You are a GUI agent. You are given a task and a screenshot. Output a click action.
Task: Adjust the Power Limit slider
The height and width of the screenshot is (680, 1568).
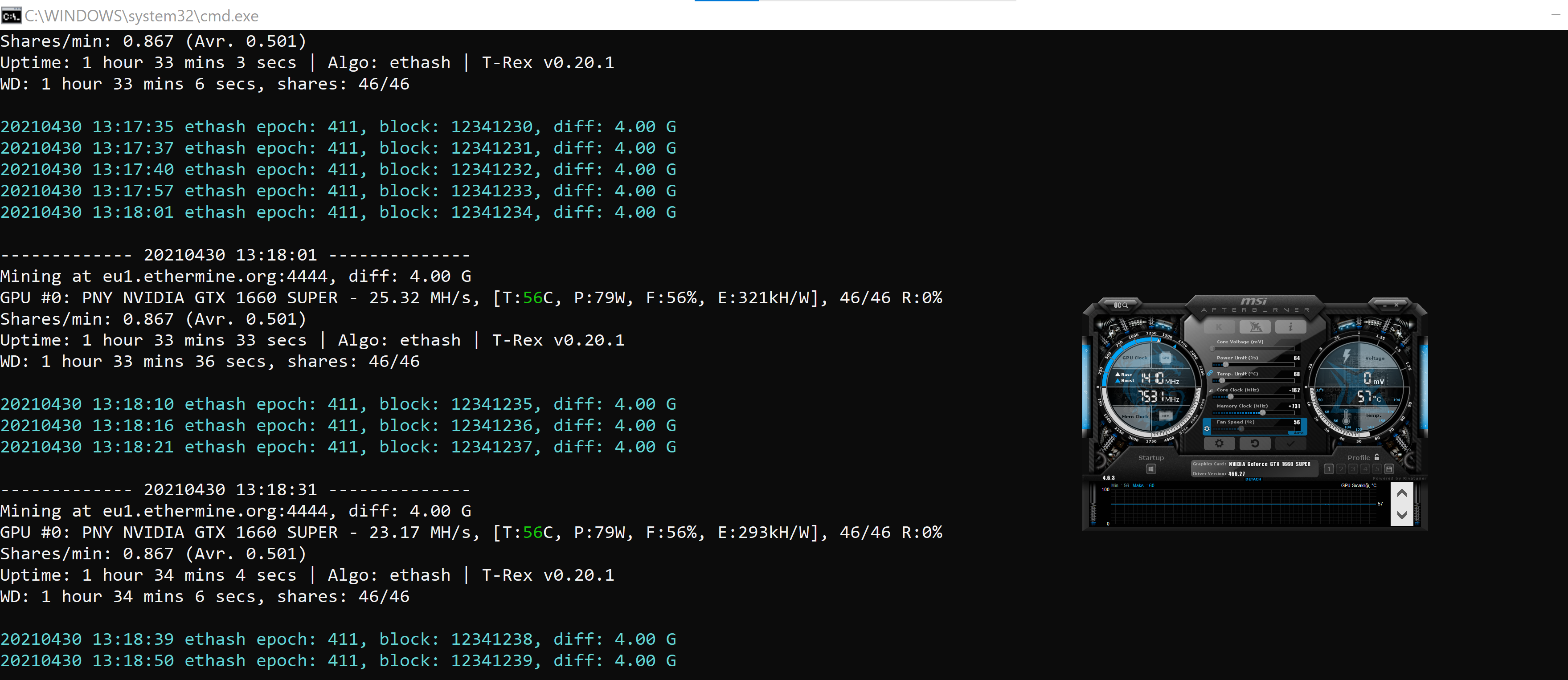click(1253, 365)
